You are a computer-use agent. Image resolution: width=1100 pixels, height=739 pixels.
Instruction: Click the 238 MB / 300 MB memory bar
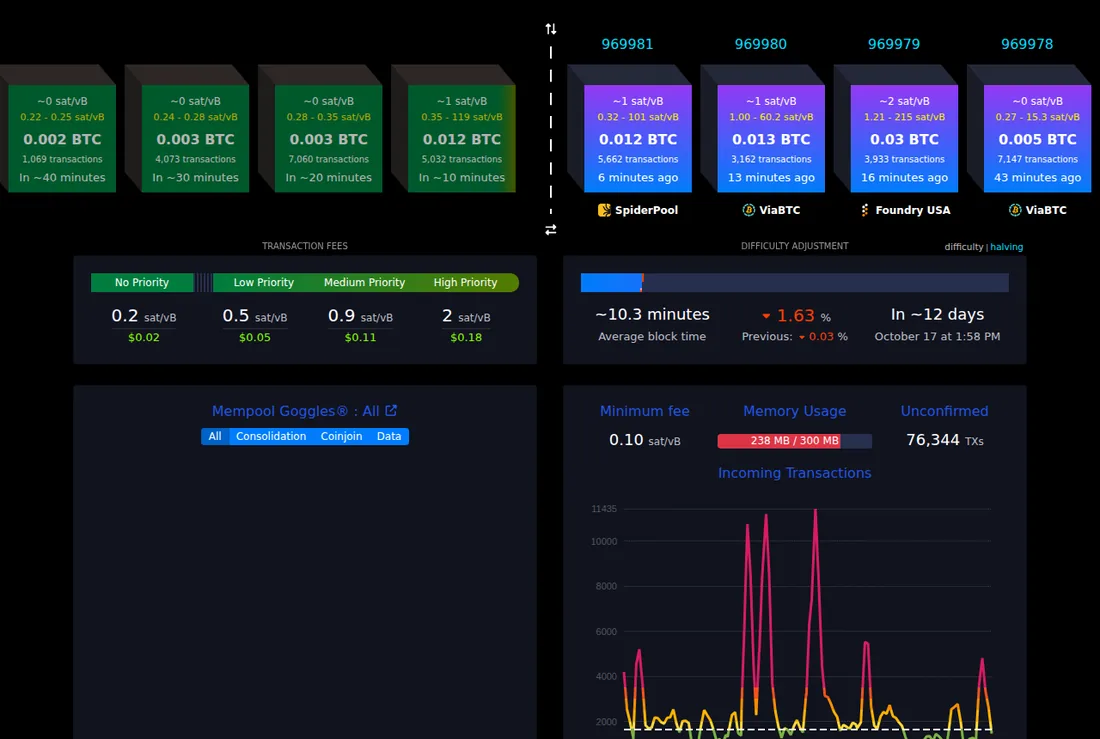tap(794, 441)
